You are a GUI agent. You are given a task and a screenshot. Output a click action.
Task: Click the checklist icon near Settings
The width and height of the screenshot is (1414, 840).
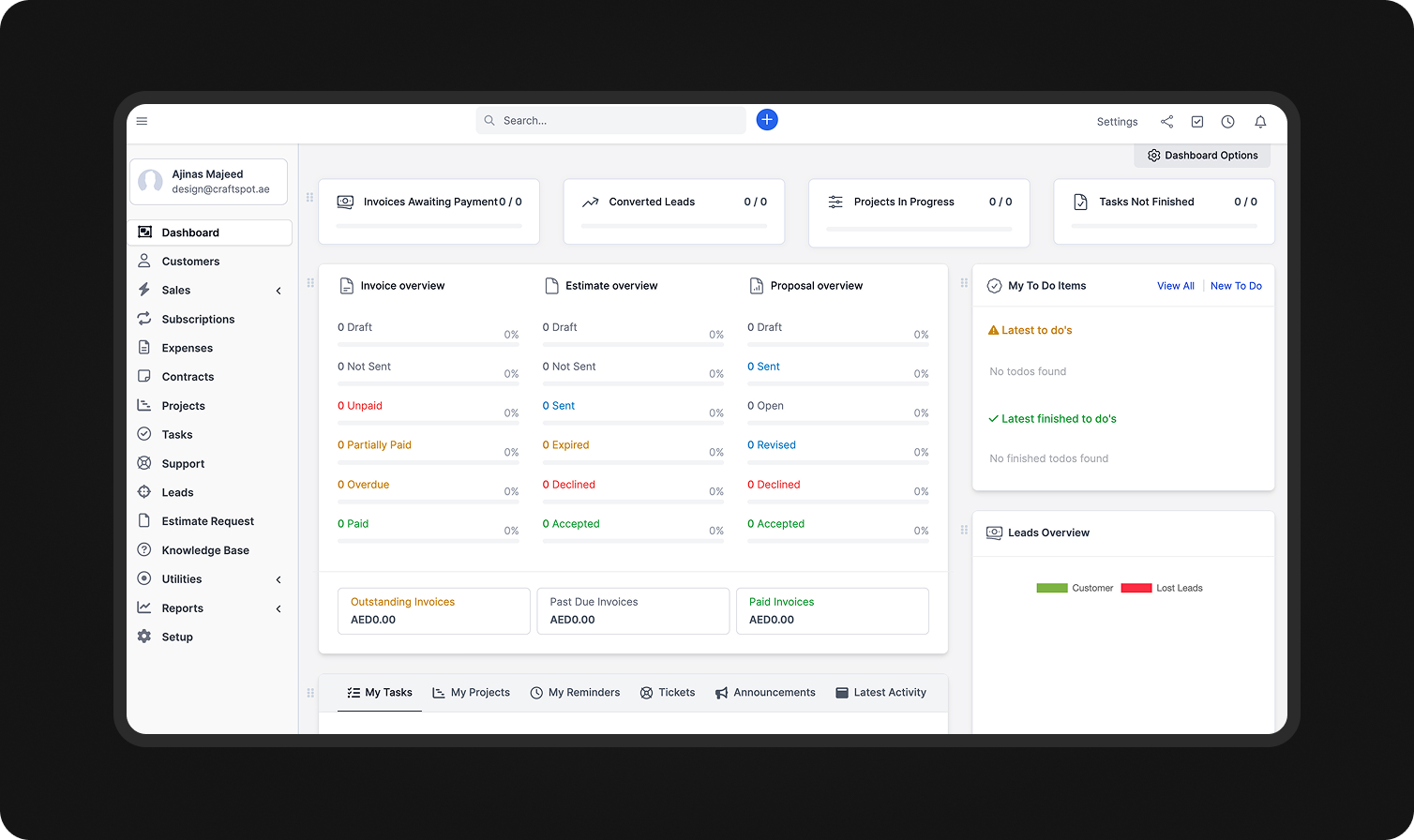coord(1197,121)
